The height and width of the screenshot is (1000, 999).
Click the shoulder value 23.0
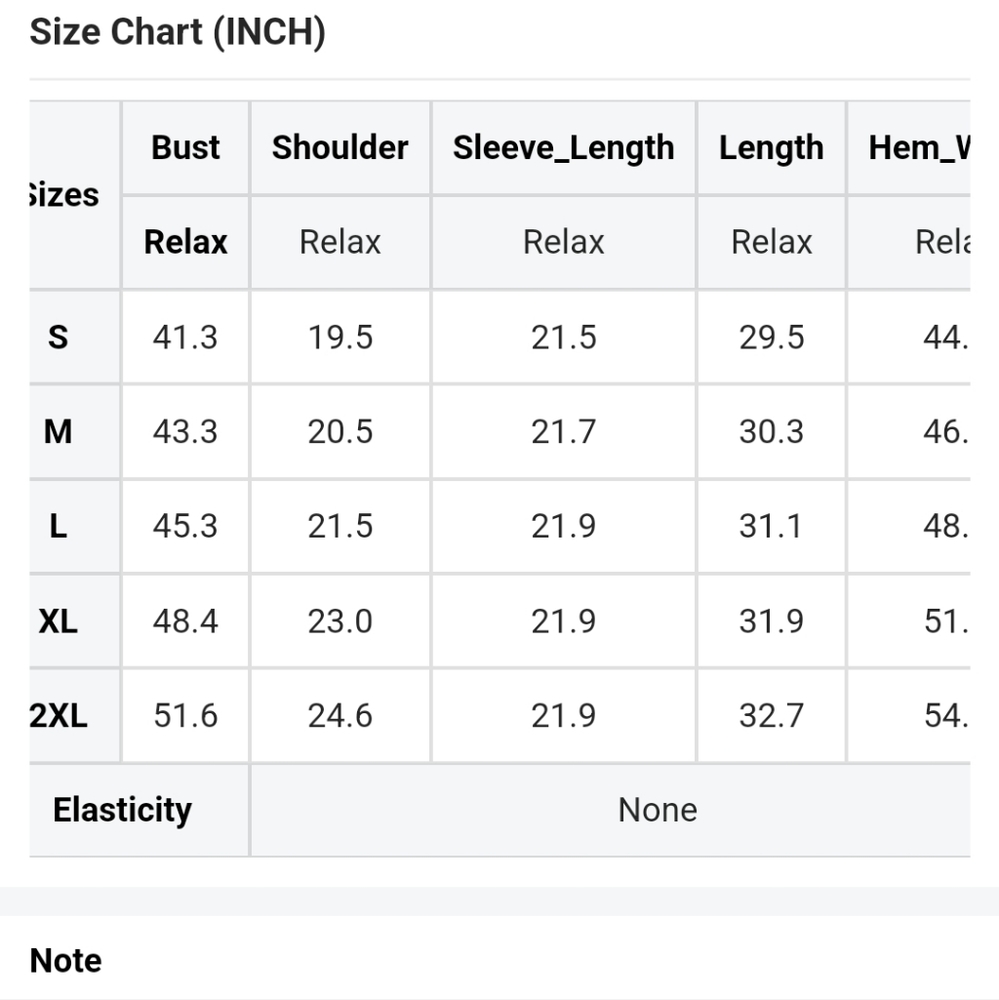click(x=340, y=621)
